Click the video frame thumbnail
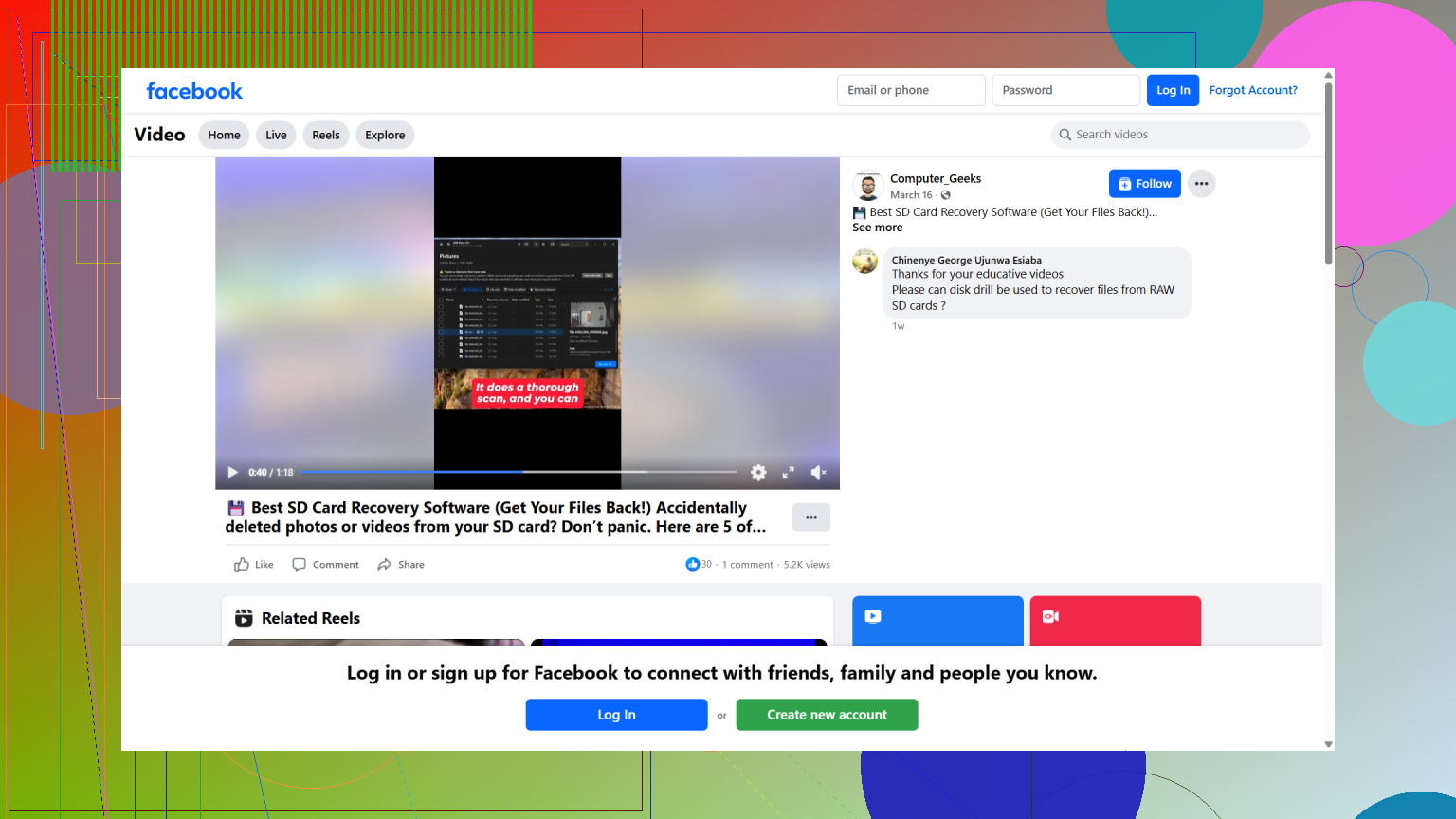This screenshot has height=819, width=1456. point(527,323)
